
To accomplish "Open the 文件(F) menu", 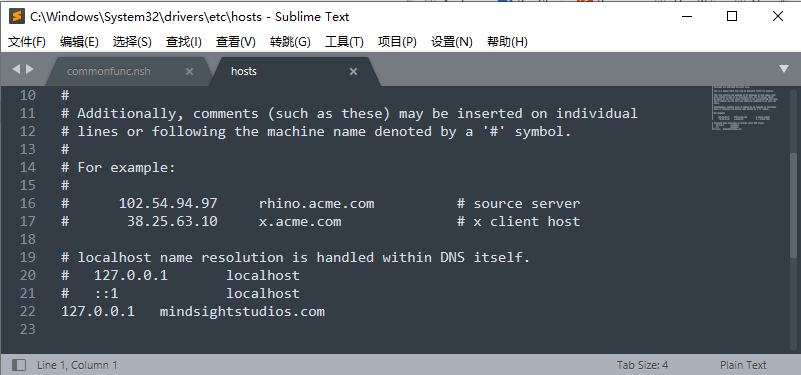I will (x=27, y=42).
